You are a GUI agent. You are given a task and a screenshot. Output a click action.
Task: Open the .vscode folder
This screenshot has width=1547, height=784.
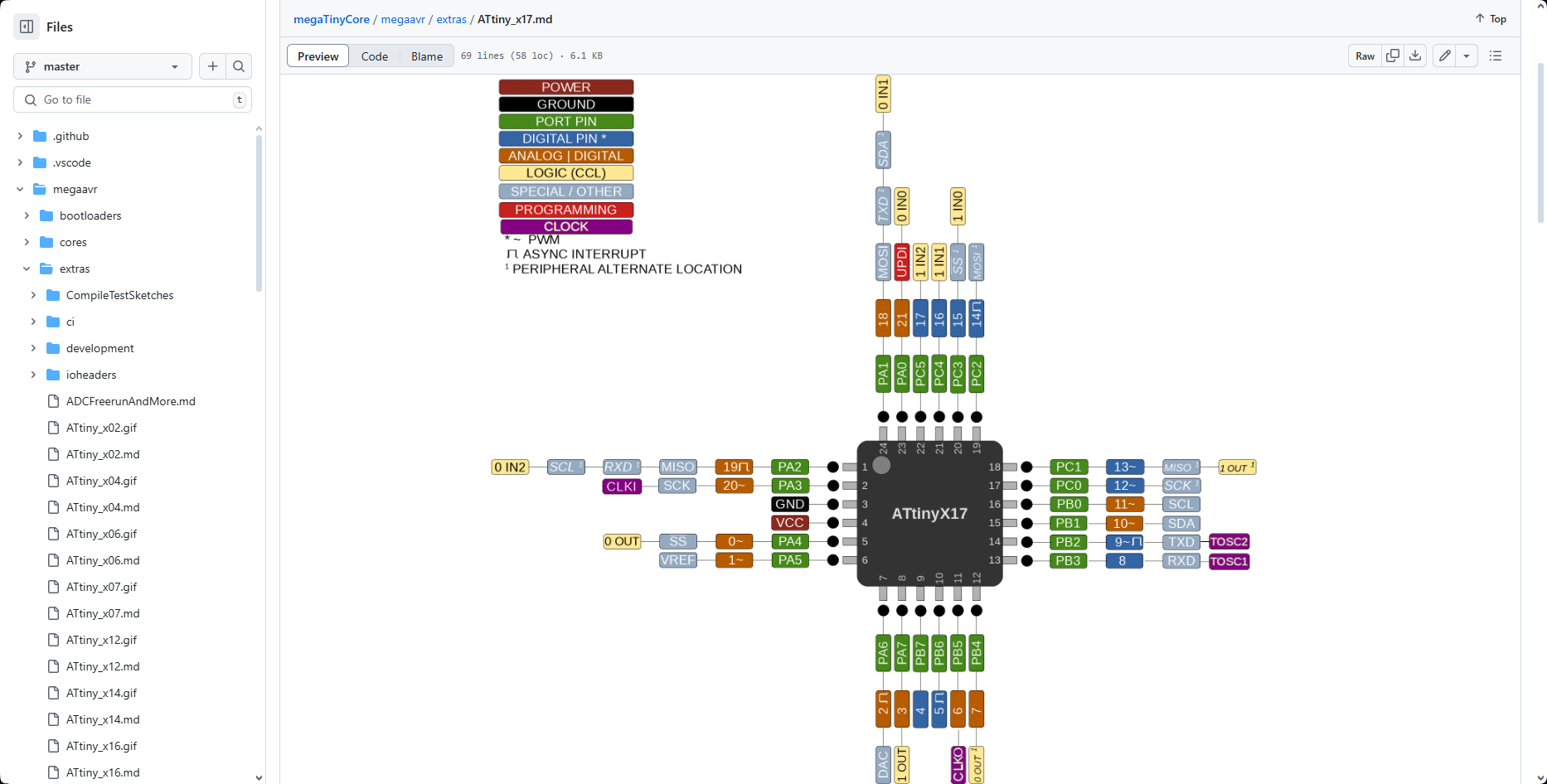pos(71,162)
